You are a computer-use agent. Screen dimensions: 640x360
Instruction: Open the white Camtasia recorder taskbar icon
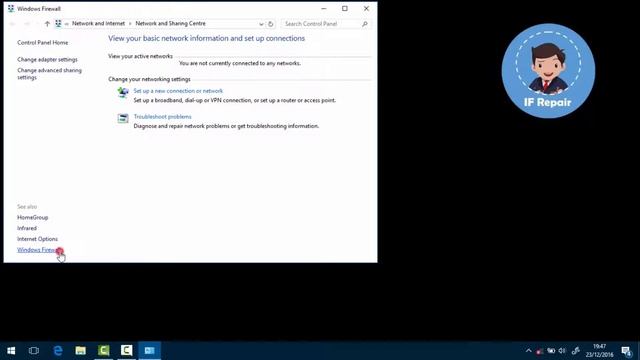click(127, 351)
